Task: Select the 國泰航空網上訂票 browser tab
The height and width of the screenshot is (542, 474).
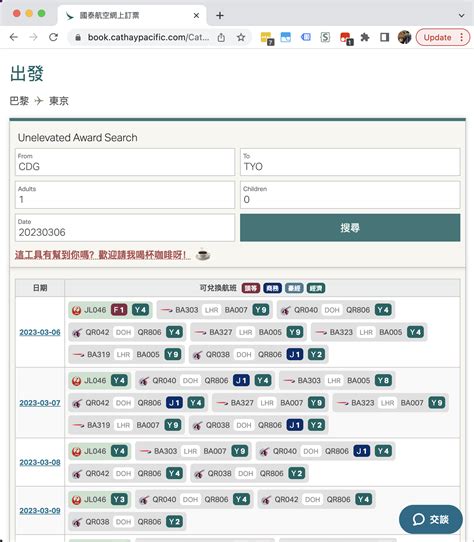Action: pos(131,16)
